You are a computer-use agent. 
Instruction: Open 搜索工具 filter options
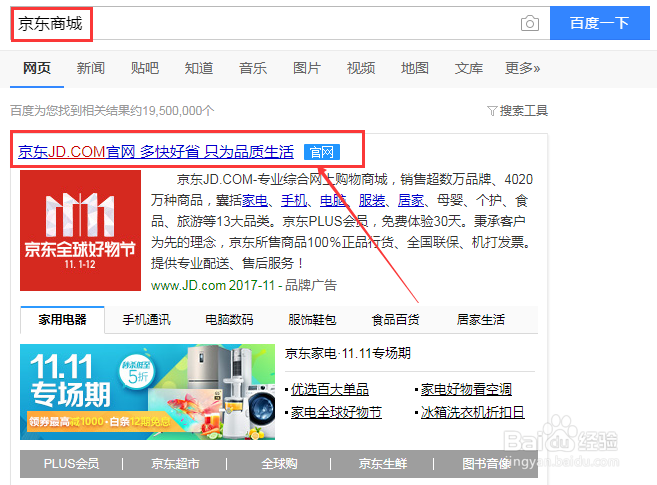pyautogui.click(x=517, y=111)
